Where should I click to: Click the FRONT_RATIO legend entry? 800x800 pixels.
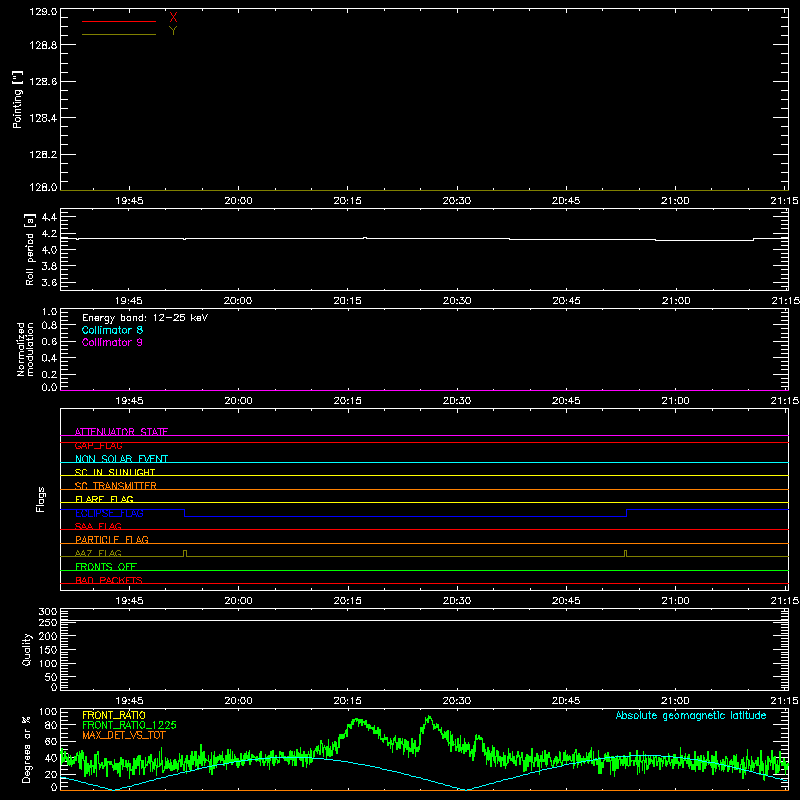click(x=114, y=715)
